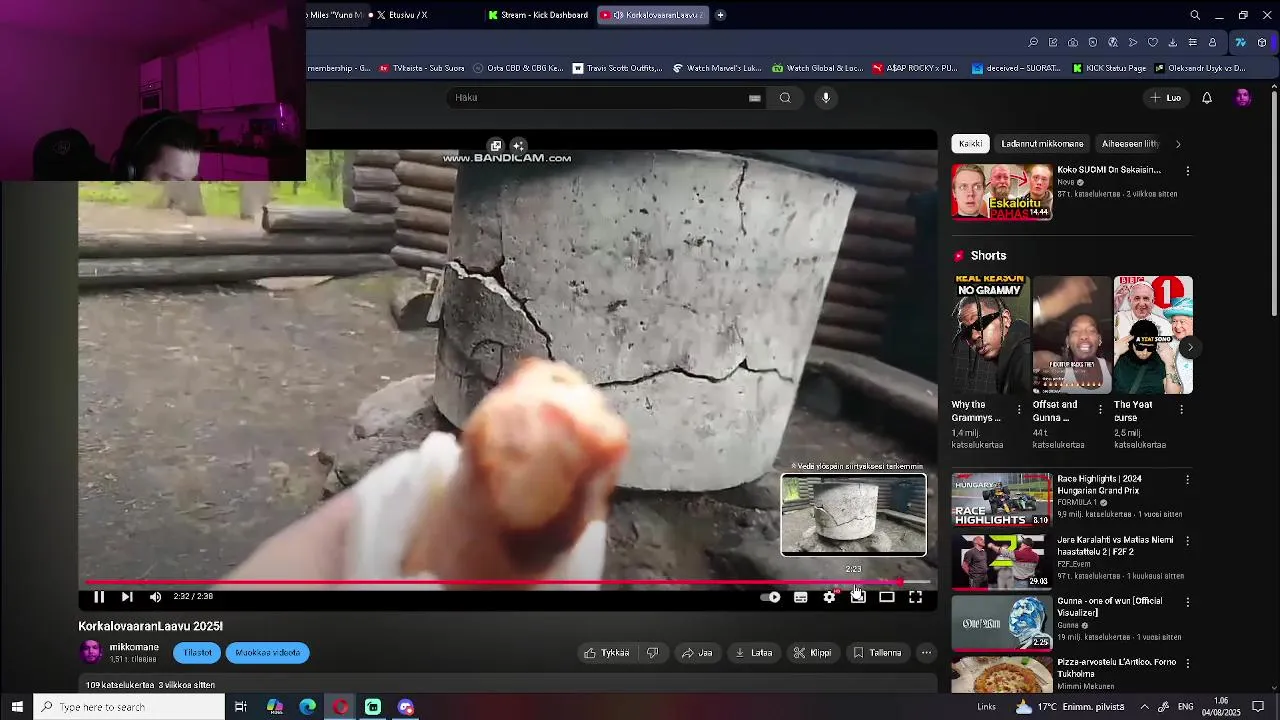1280x720 pixels.
Task: Open options for Offset and Gunna short
Action: point(1100,410)
